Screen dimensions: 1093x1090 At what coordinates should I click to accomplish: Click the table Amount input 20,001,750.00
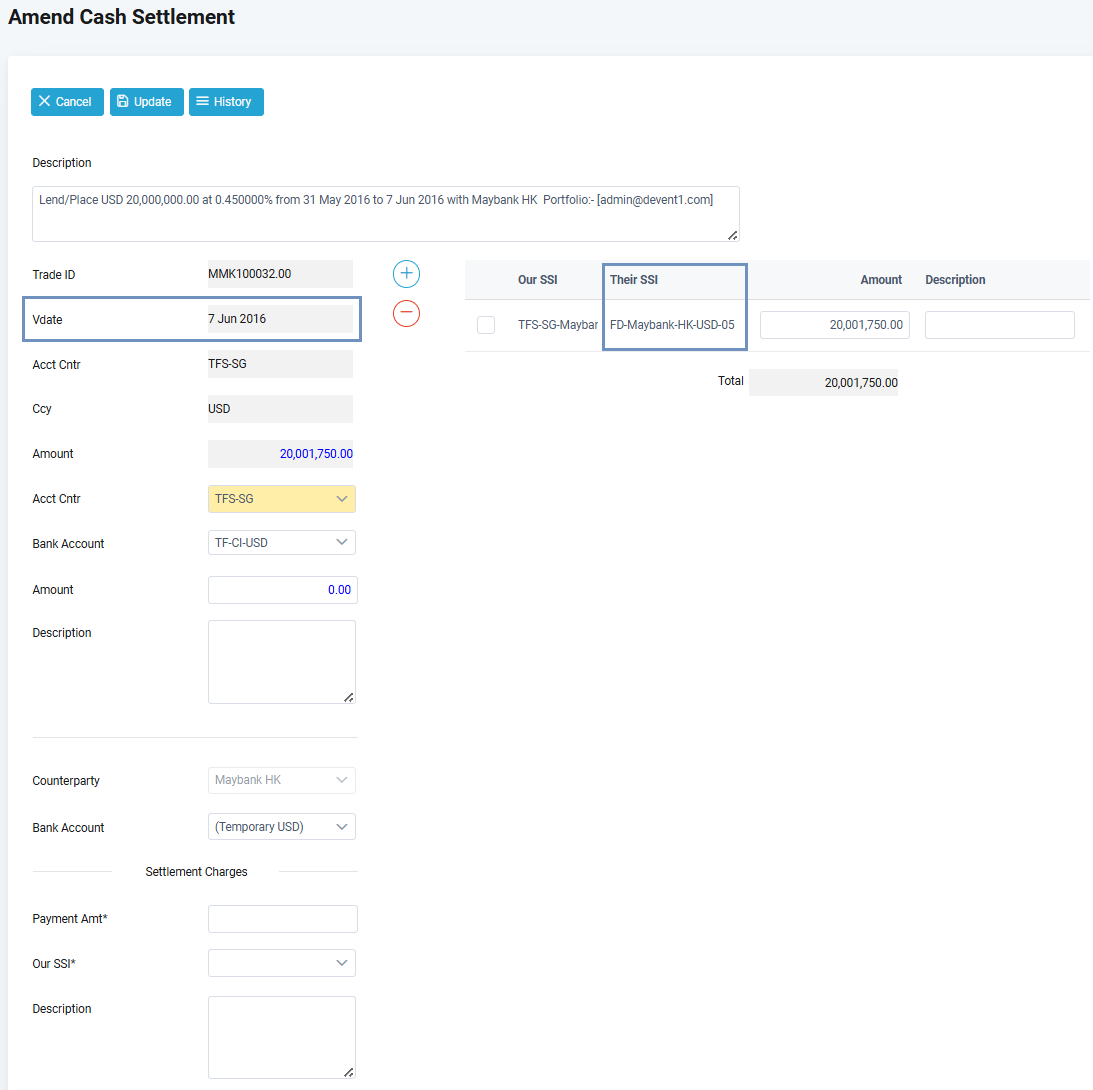834,325
